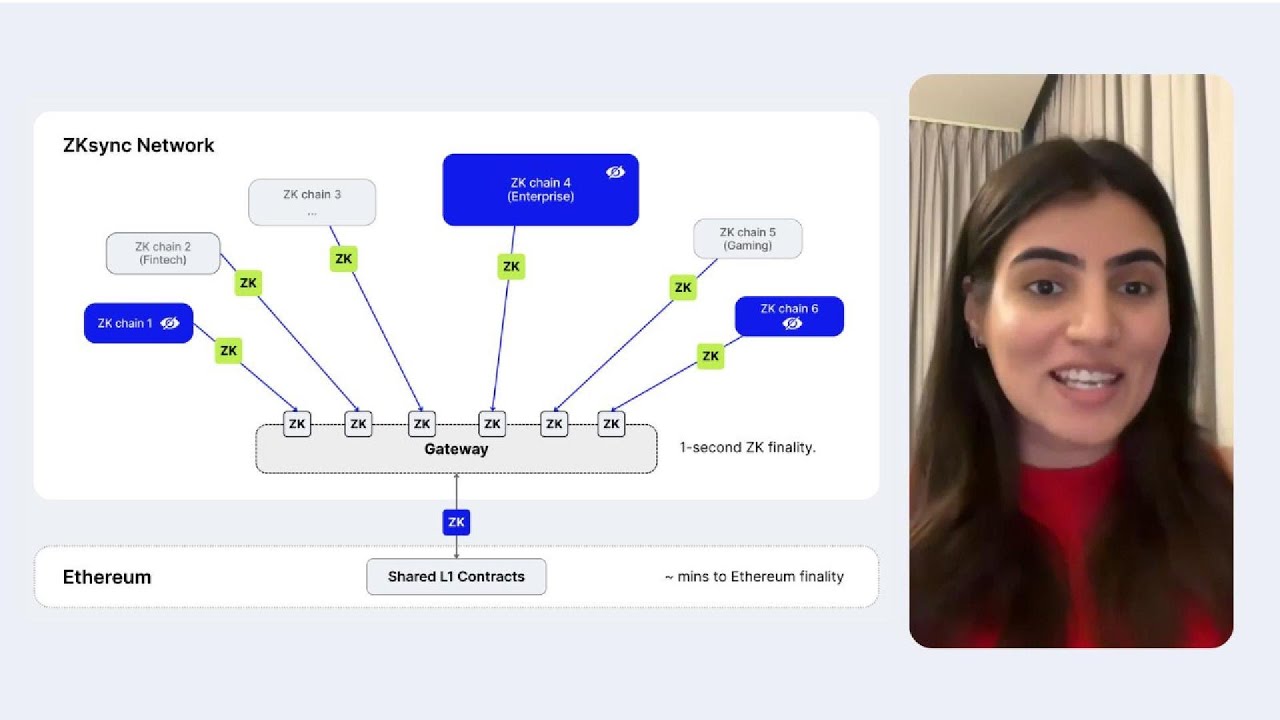The height and width of the screenshot is (720, 1280).
Task: Click the blue ZK badge between Gateway and Ethereum
Action: 456,522
